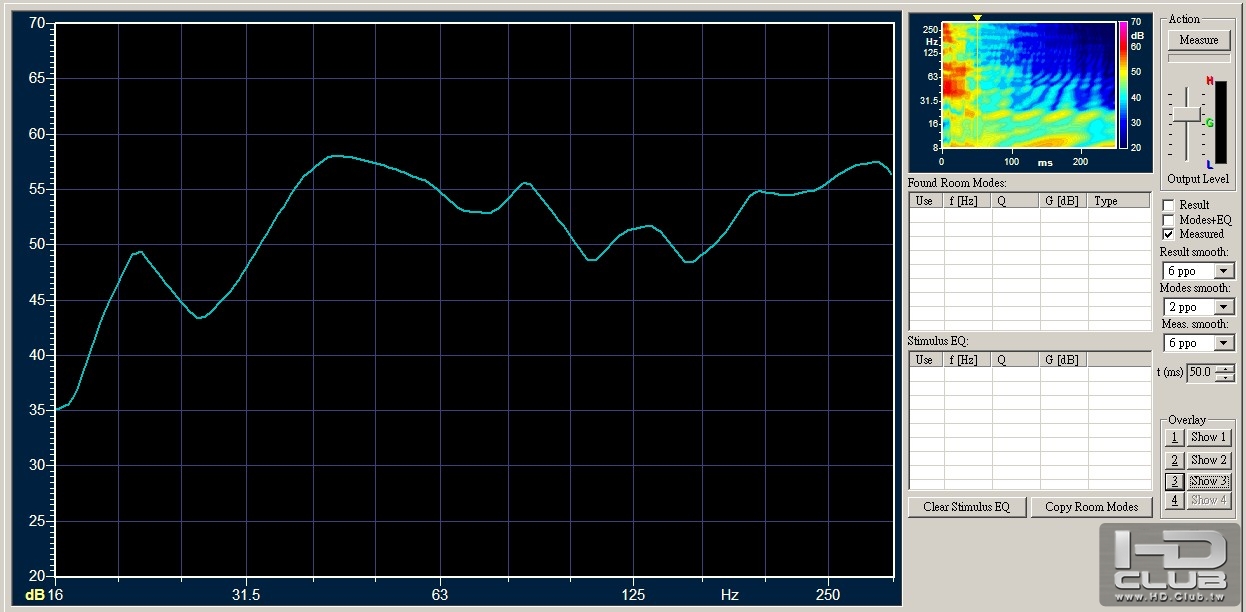The image size is (1246, 612).
Task: Click overlay button 2
Action: (1176, 460)
